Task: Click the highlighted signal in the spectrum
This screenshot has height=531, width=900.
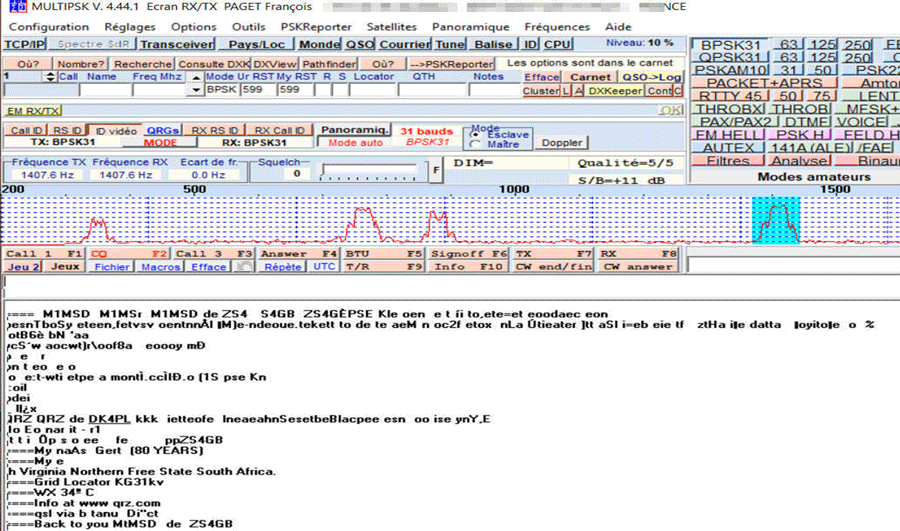Action: (x=776, y=220)
